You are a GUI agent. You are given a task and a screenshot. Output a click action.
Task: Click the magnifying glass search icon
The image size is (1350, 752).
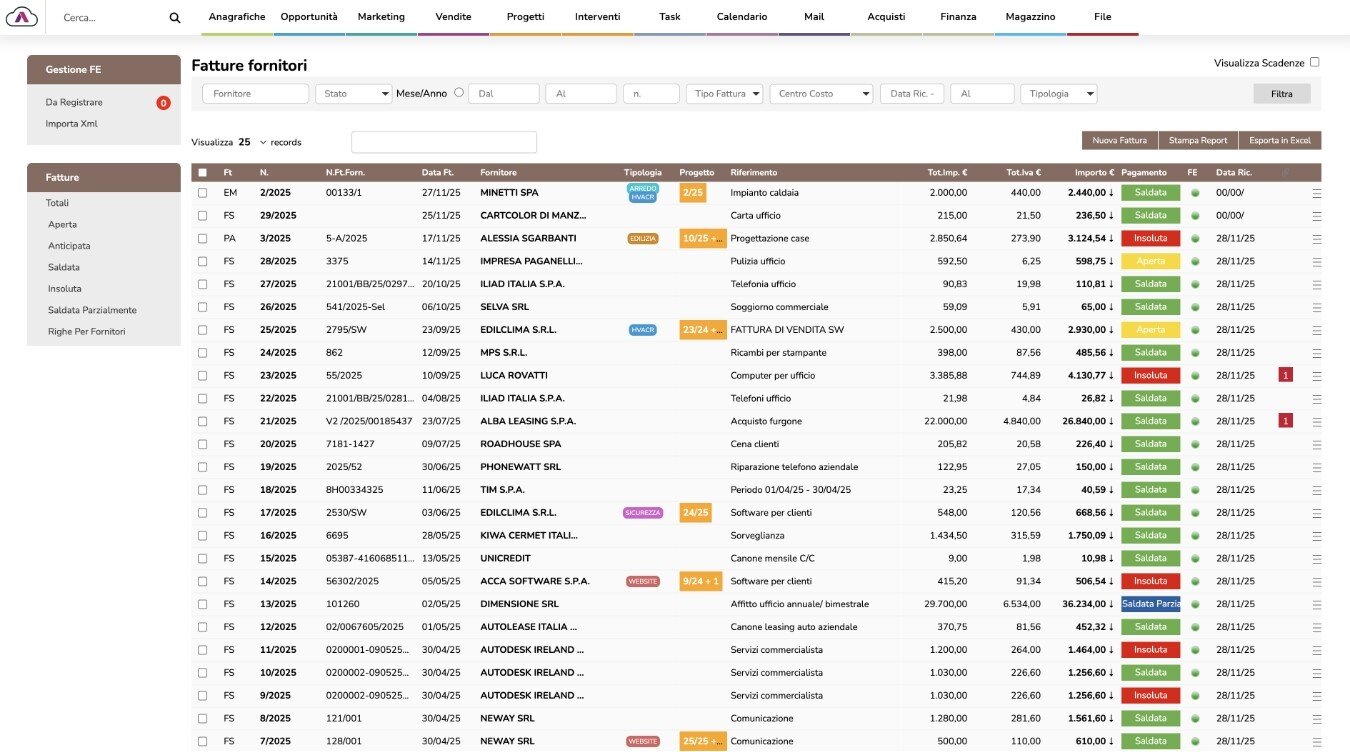point(175,18)
